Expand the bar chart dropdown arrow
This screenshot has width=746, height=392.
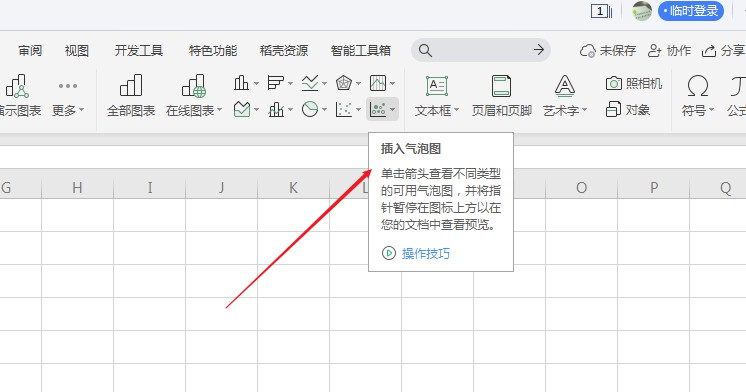(x=290, y=84)
